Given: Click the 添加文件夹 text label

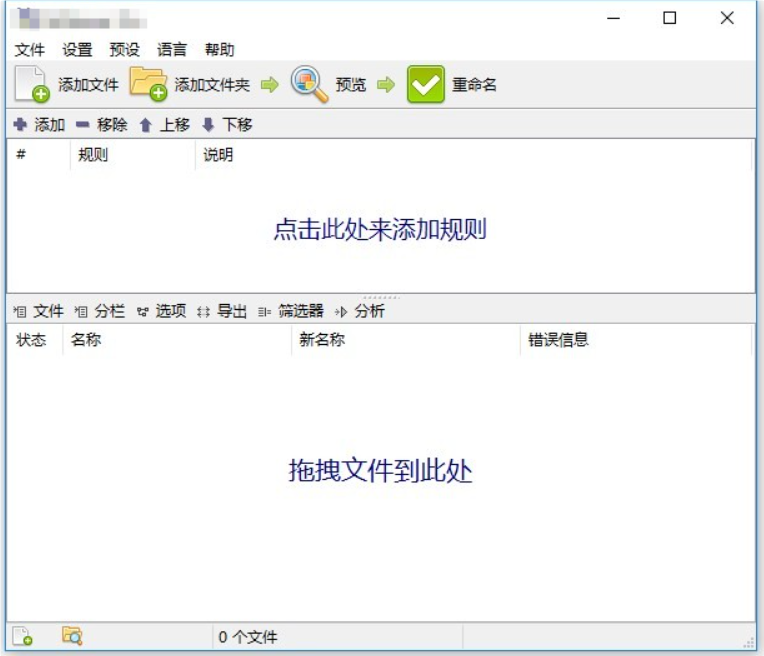Looking at the screenshot, I should 212,85.
